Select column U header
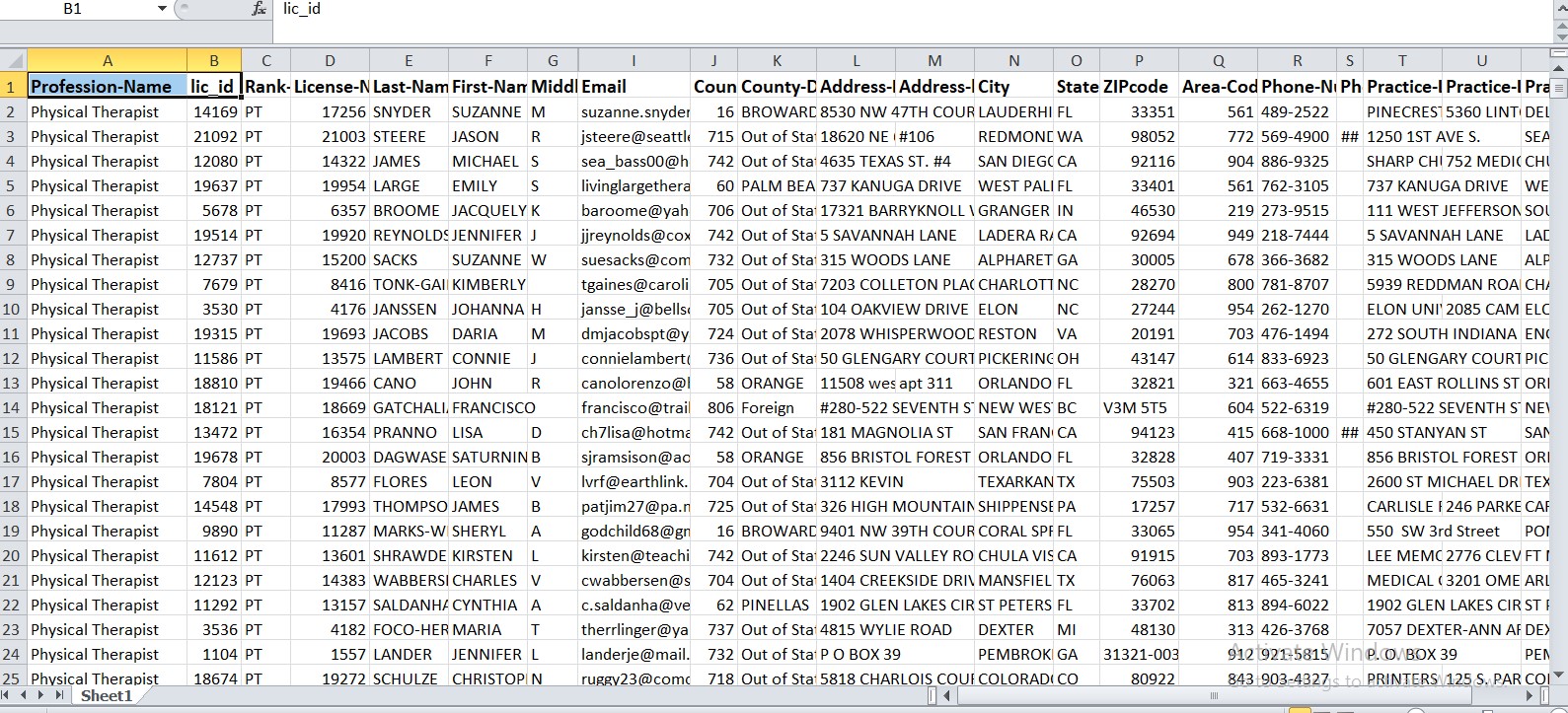 coord(1482,60)
